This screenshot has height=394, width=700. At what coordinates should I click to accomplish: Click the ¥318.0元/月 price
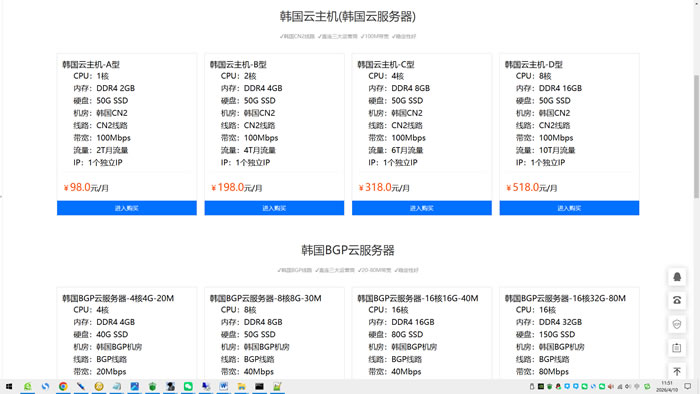384,187
